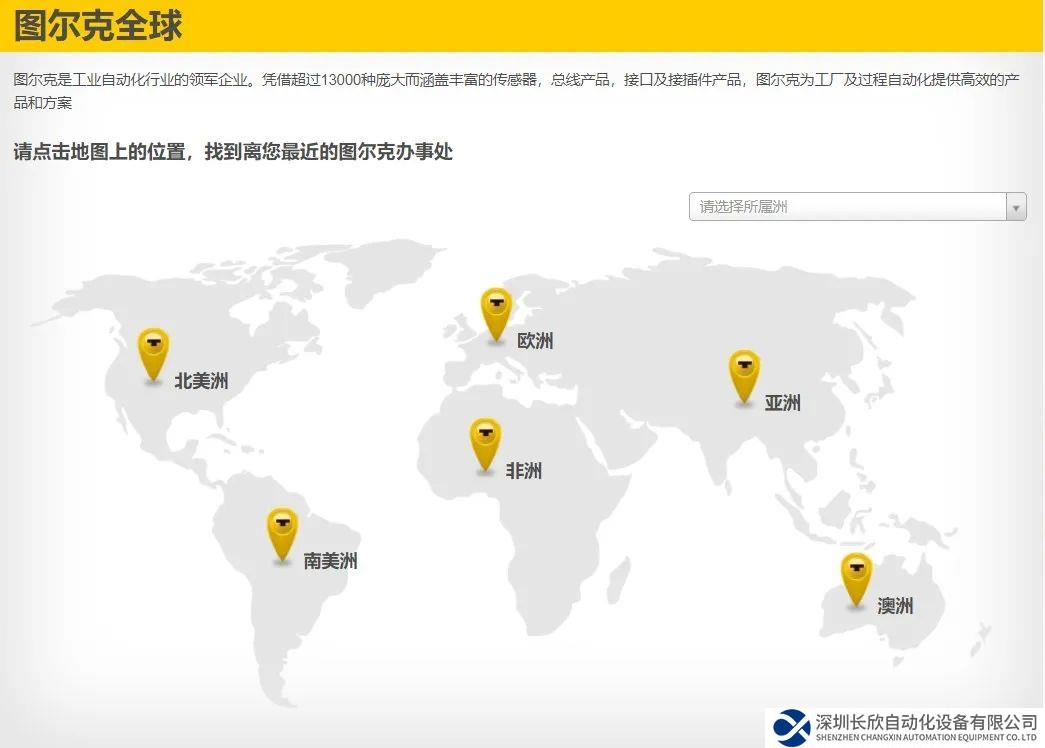Viewport: 1045px width, 748px height.
Task: Click the 亚洲 label text
Action: pos(782,402)
